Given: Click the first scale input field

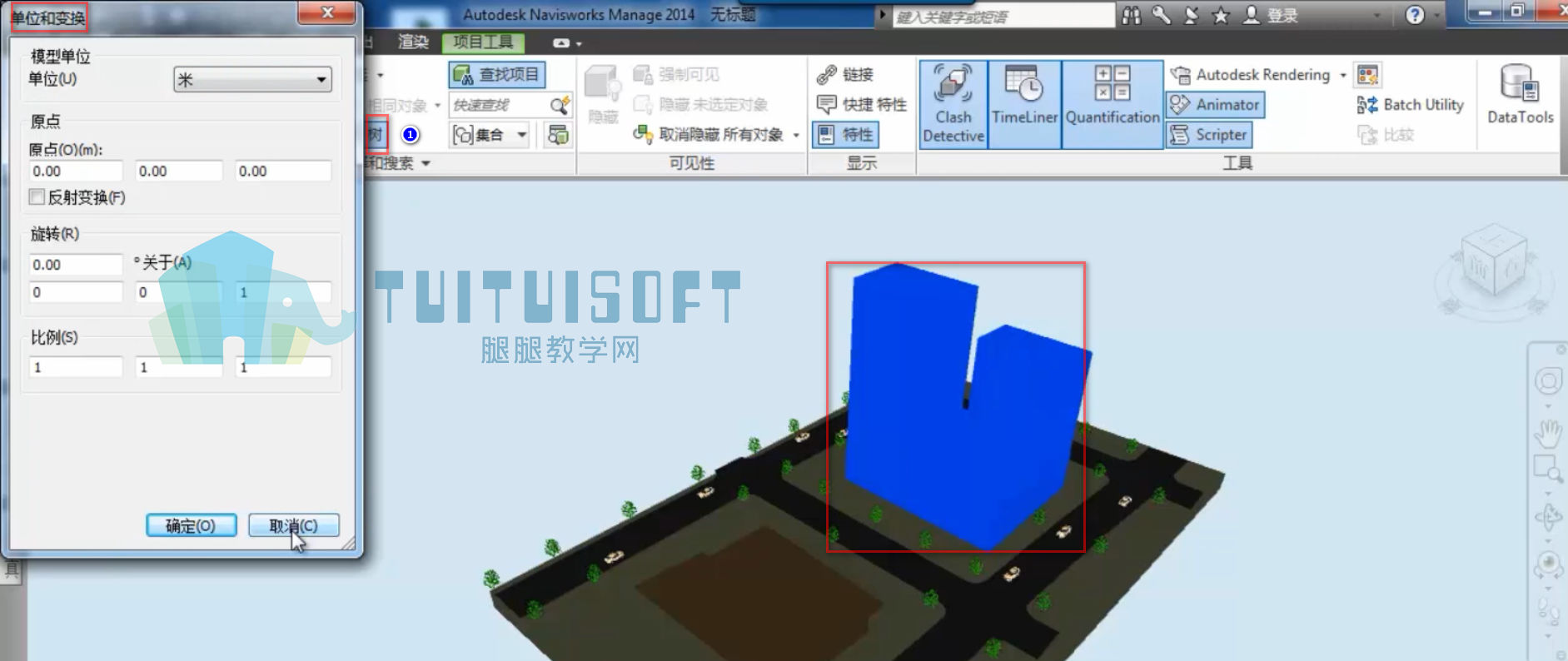Looking at the screenshot, I should [x=76, y=367].
